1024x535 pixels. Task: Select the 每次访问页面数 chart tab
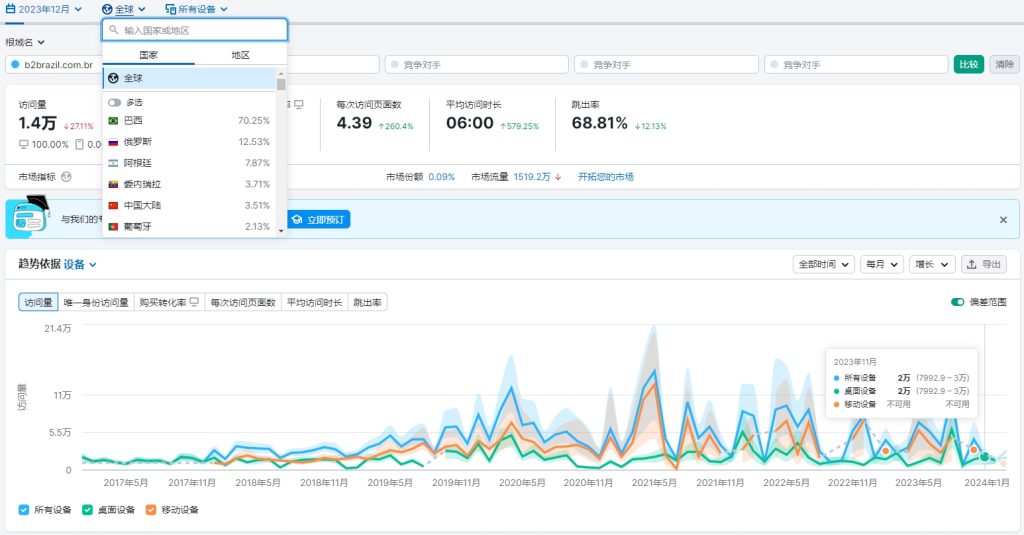tap(243, 302)
